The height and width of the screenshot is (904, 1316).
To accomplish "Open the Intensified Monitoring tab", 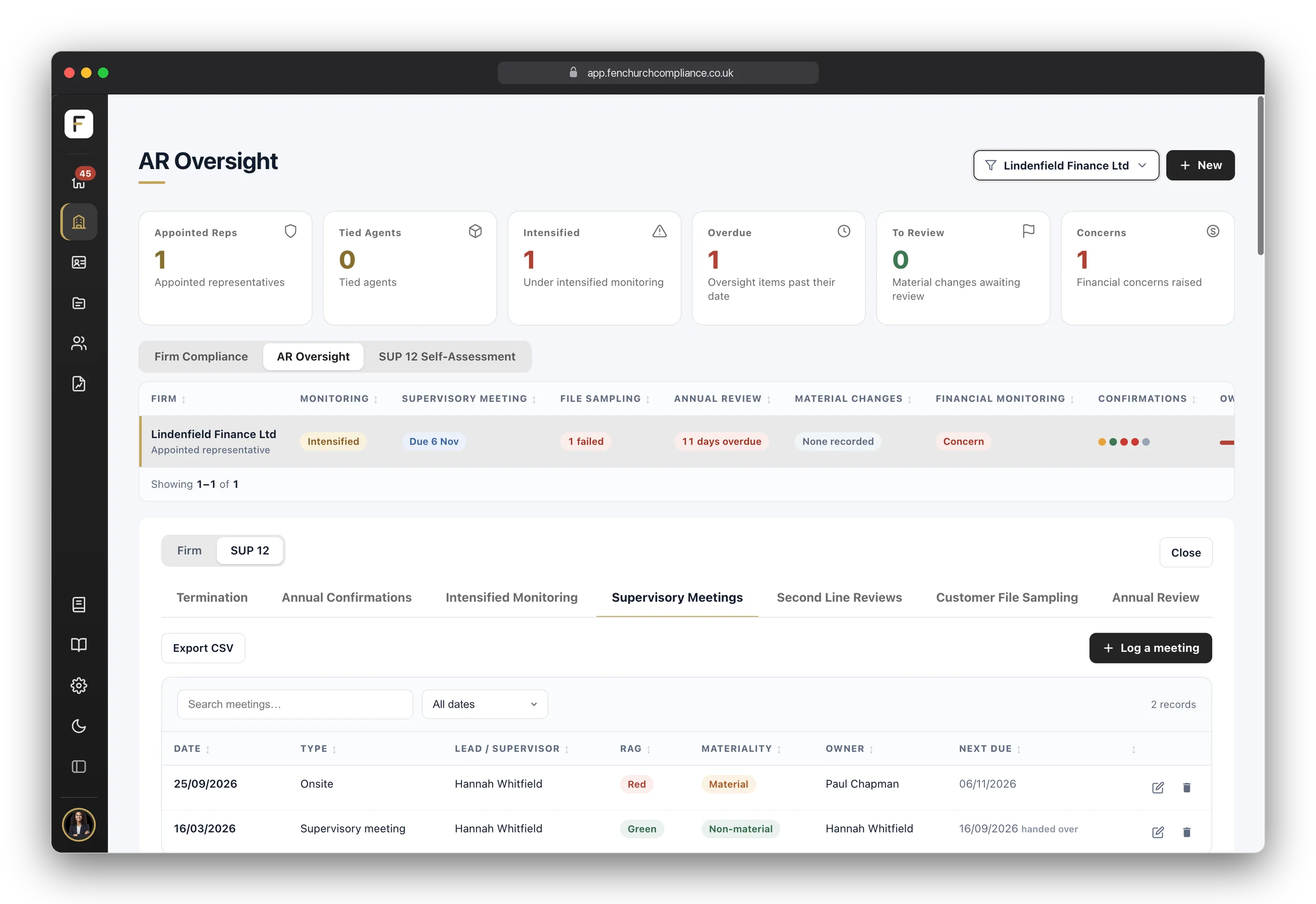I will (511, 598).
